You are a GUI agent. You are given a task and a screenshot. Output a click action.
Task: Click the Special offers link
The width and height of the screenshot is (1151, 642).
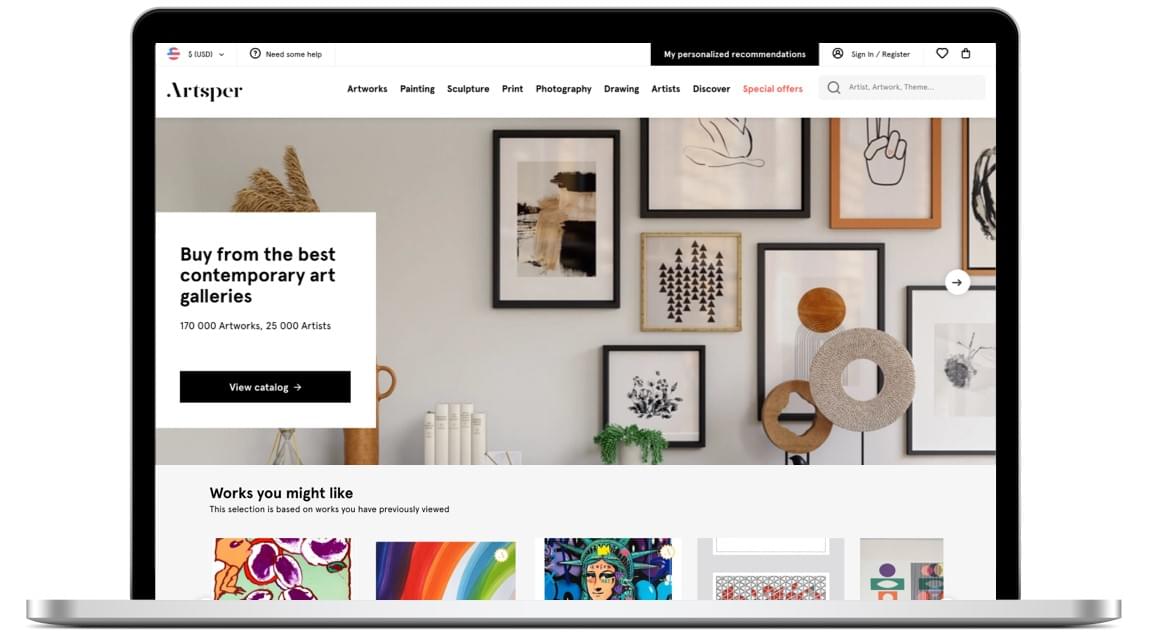coord(772,89)
